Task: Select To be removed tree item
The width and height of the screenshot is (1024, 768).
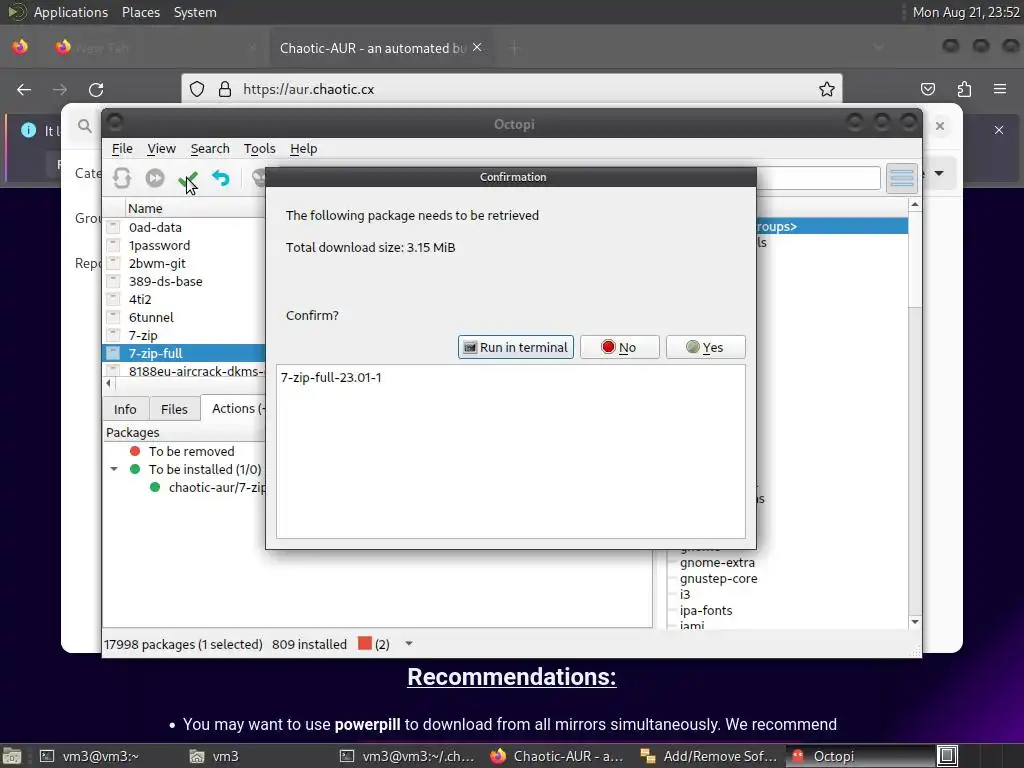Action: coord(191,451)
